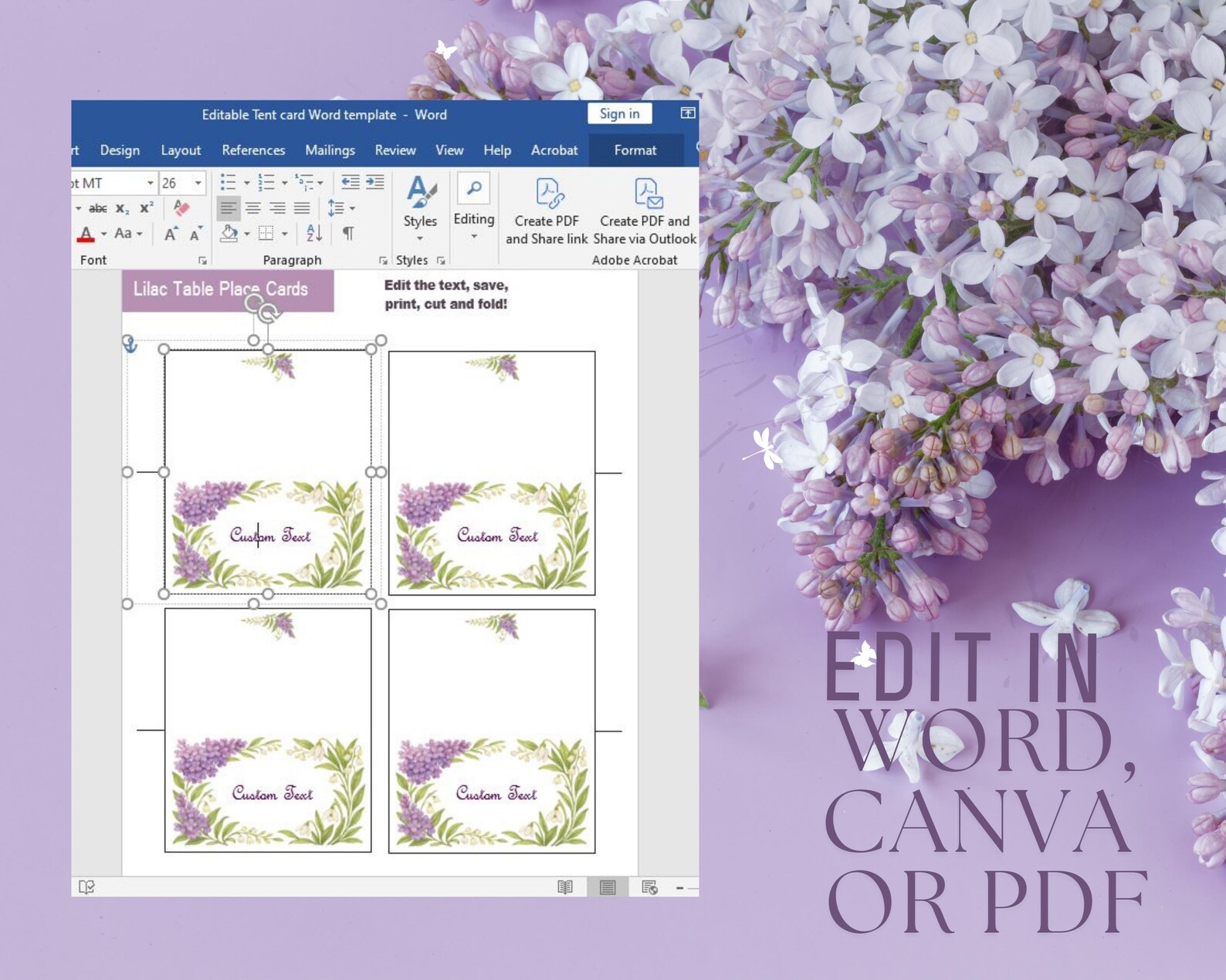Decrease the paragraph indent
The width and height of the screenshot is (1226, 980).
pyautogui.click(x=351, y=182)
